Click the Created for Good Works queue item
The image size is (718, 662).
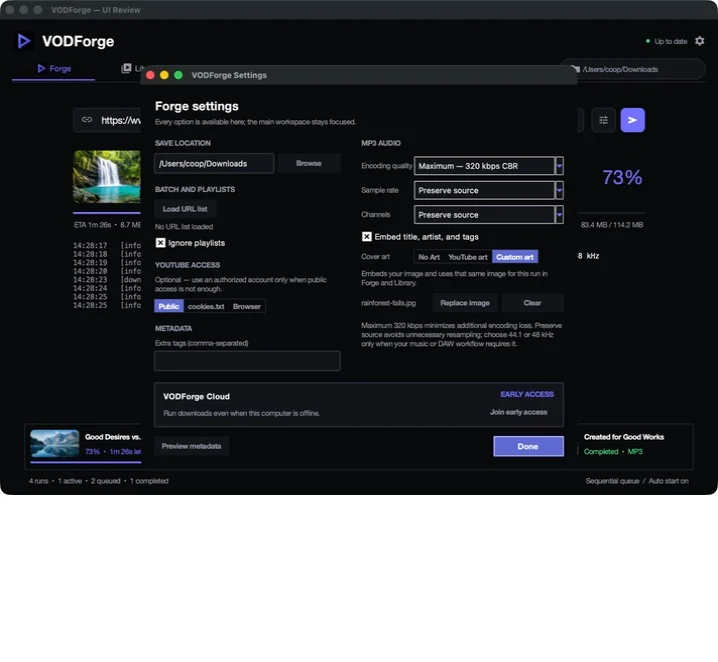click(x=634, y=444)
